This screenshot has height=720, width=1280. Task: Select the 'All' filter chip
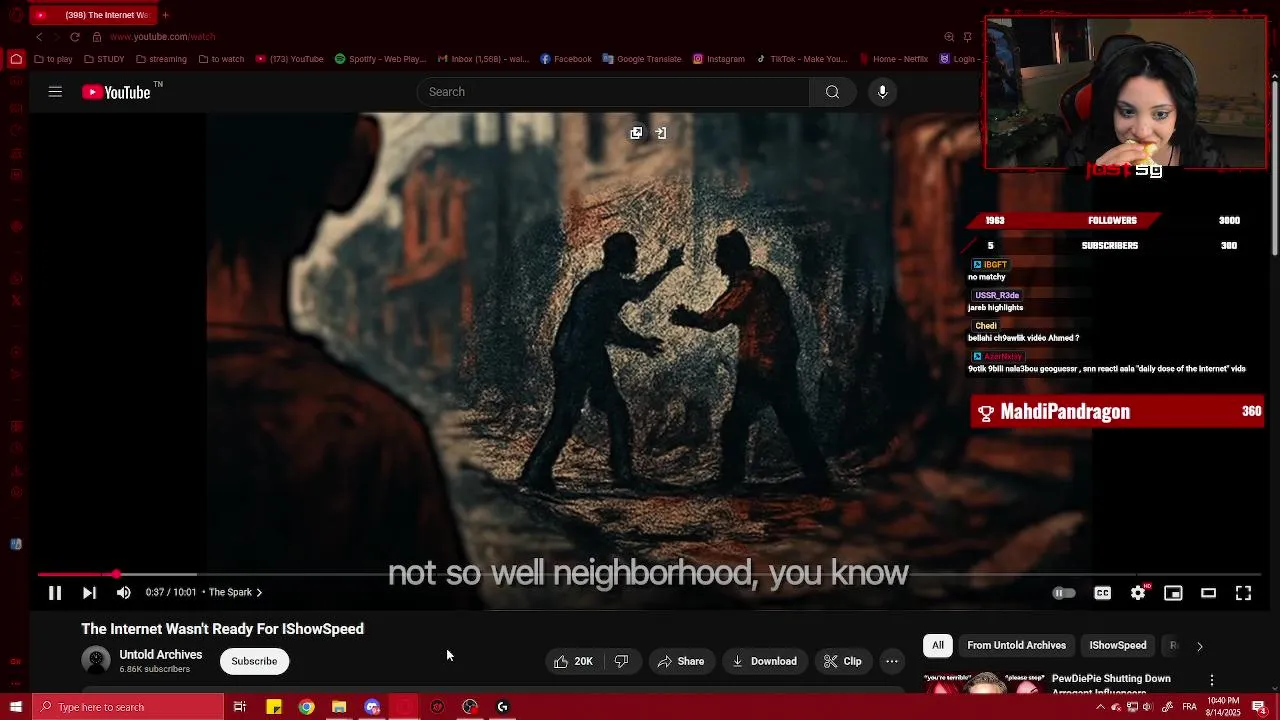(938, 646)
